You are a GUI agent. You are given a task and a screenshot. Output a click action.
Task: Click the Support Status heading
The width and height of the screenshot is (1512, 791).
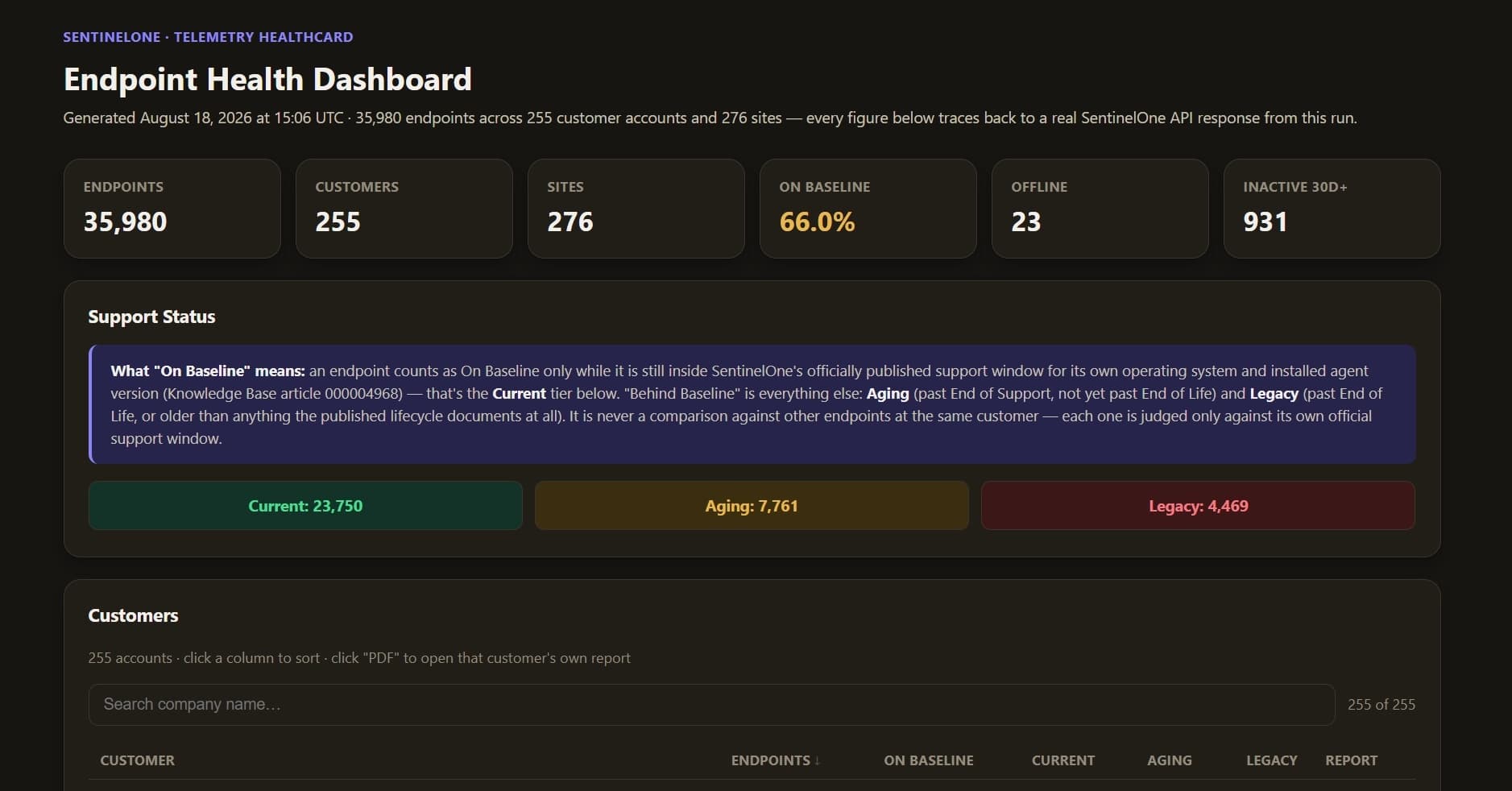click(151, 317)
